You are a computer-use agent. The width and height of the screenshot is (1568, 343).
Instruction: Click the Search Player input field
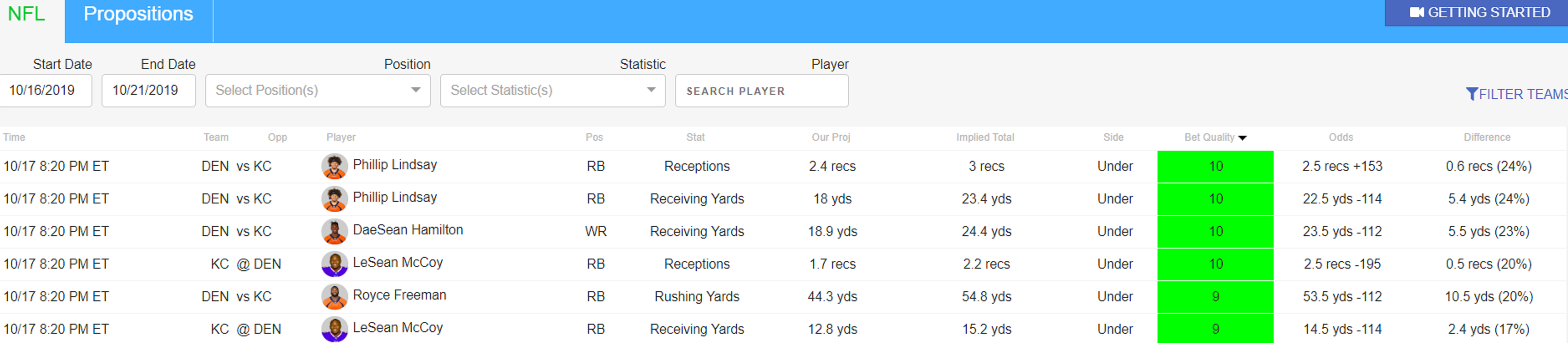761,91
